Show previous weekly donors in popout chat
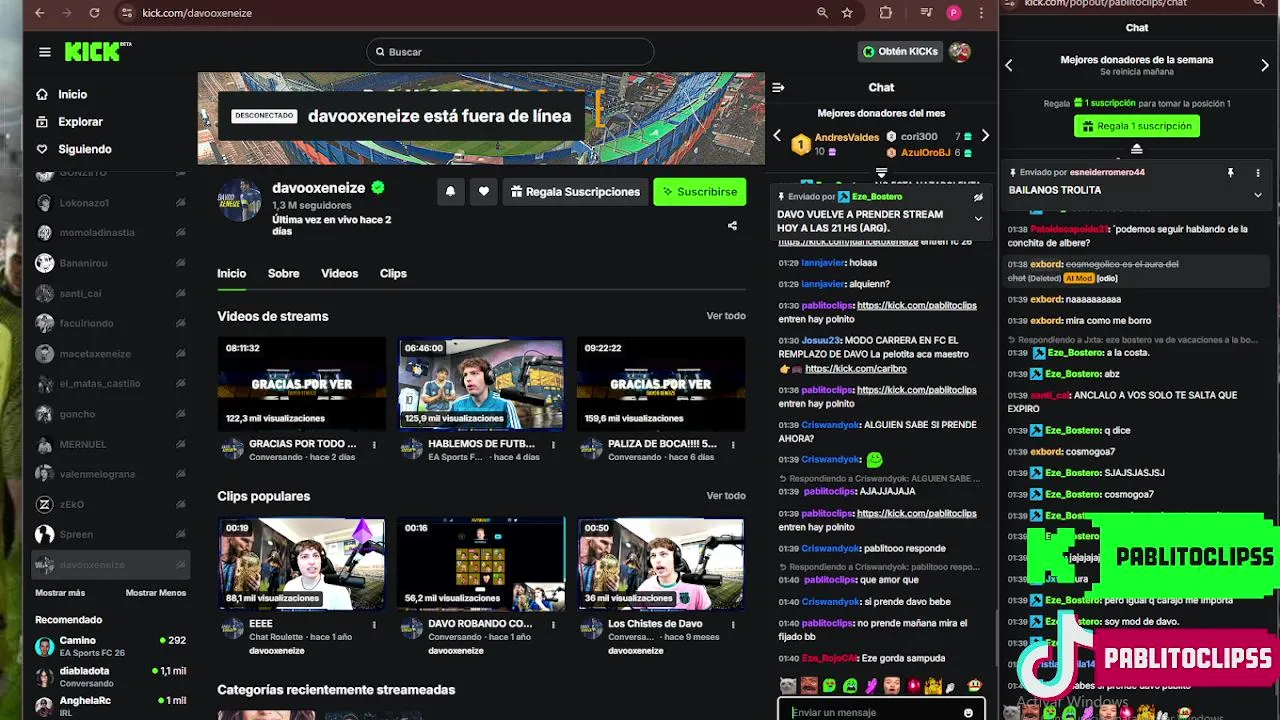 [x=1009, y=65]
